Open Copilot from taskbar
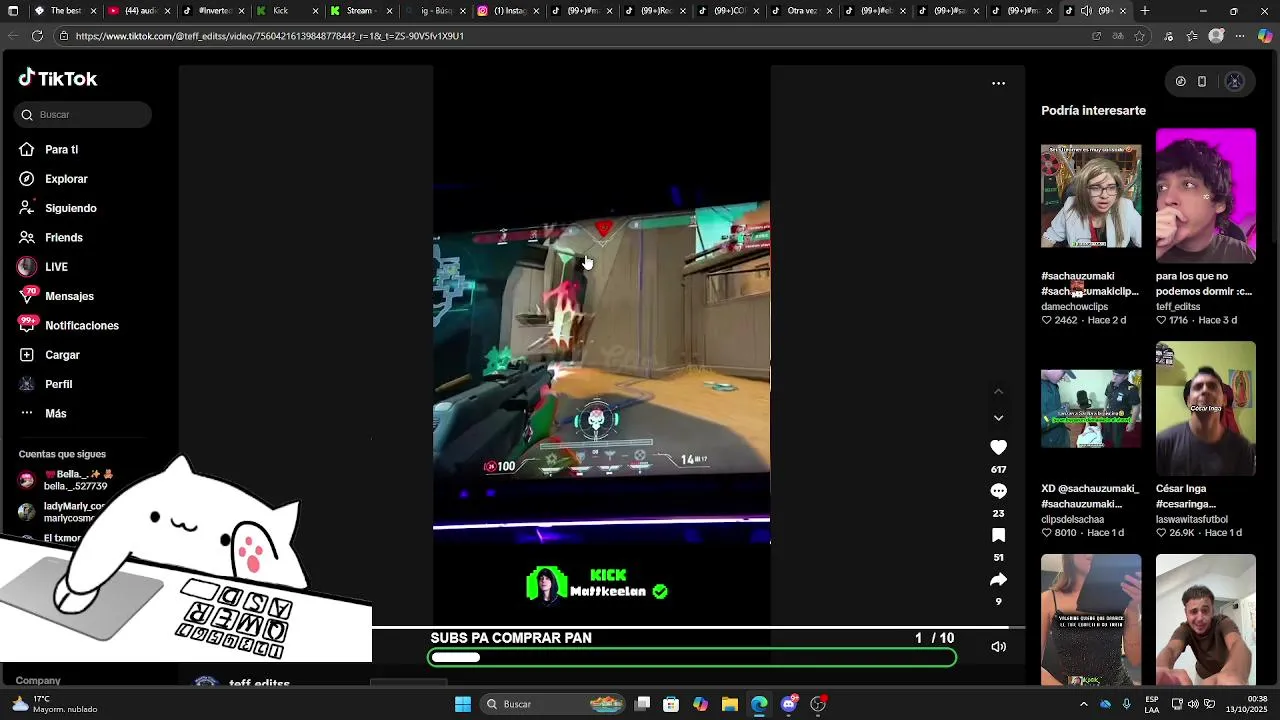1280x720 pixels. point(701,704)
